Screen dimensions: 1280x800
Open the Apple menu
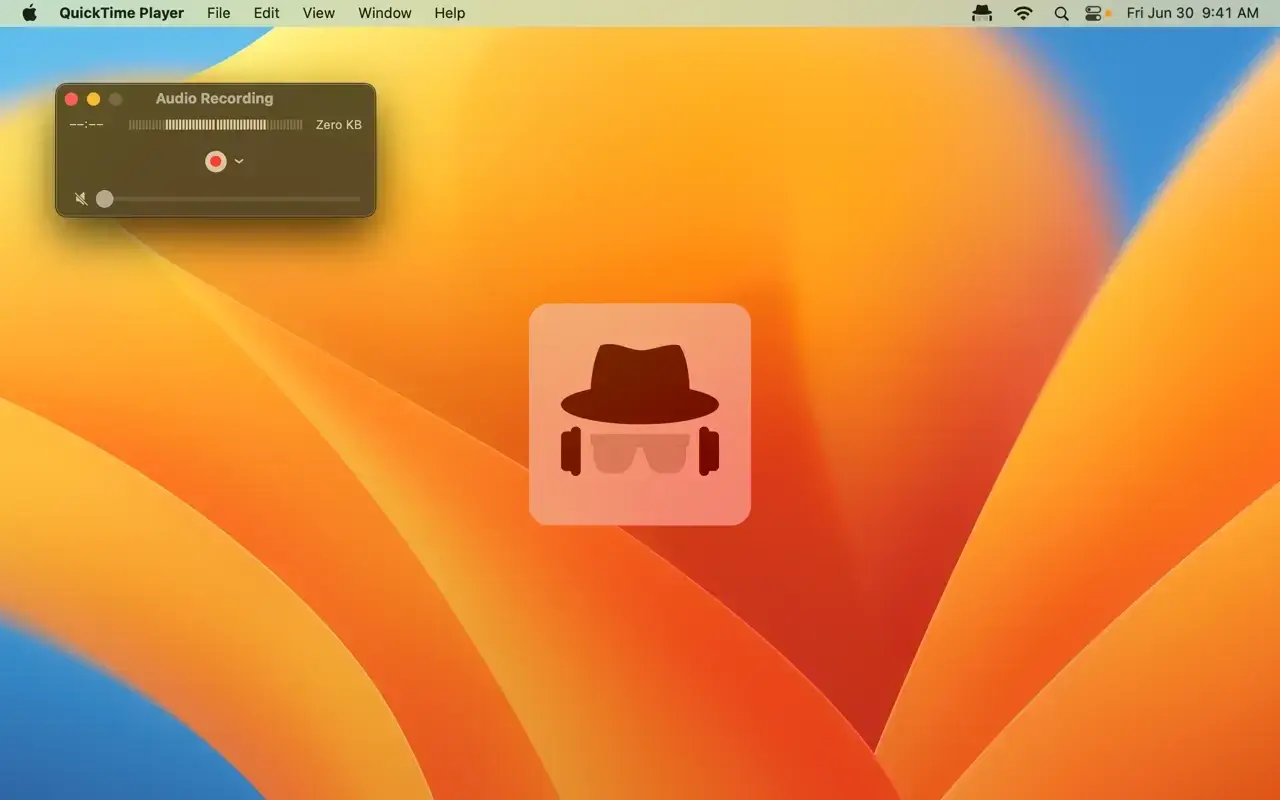[x=29, y=13]
